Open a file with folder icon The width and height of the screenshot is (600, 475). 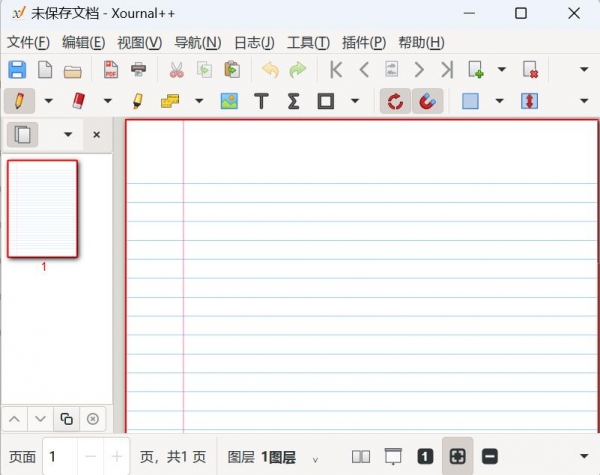(73, 71)
